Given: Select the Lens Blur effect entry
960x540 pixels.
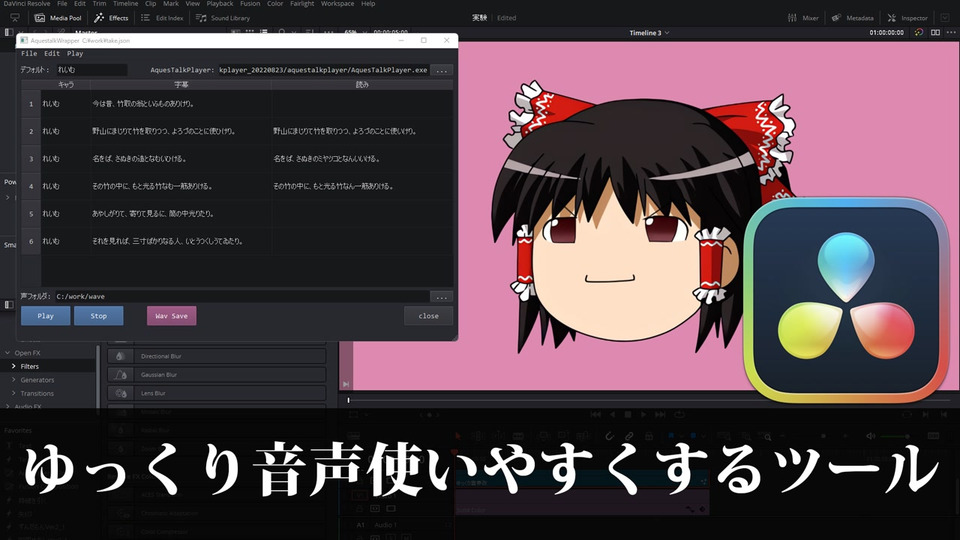Looking at the screenshot, I should pos(217,393).
